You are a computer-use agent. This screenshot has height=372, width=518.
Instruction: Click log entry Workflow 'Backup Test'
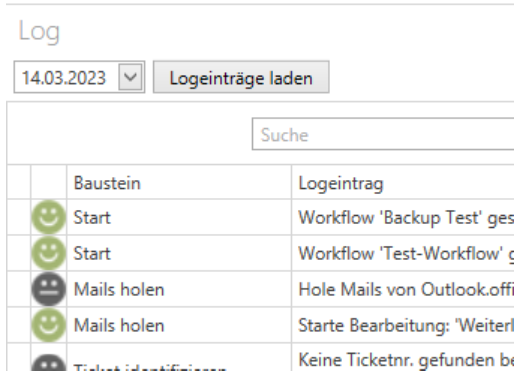(403, 217)
